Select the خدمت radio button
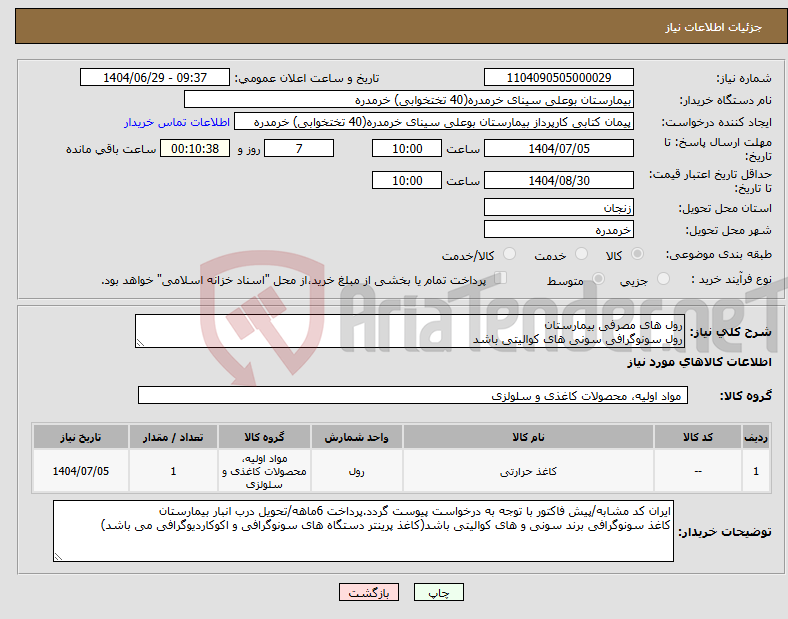 pos(581,254)
